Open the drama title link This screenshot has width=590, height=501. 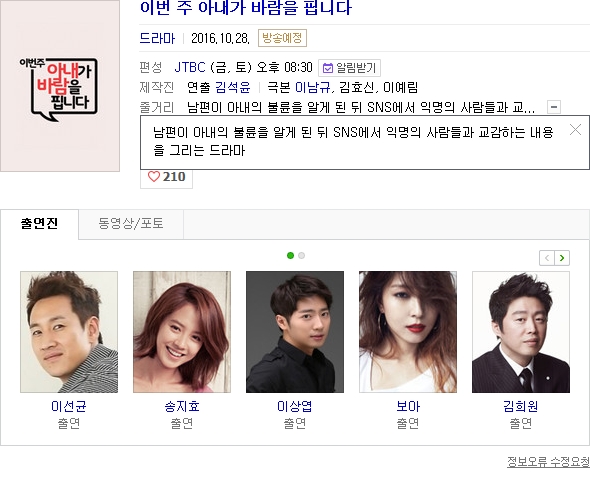coord(246,8)
